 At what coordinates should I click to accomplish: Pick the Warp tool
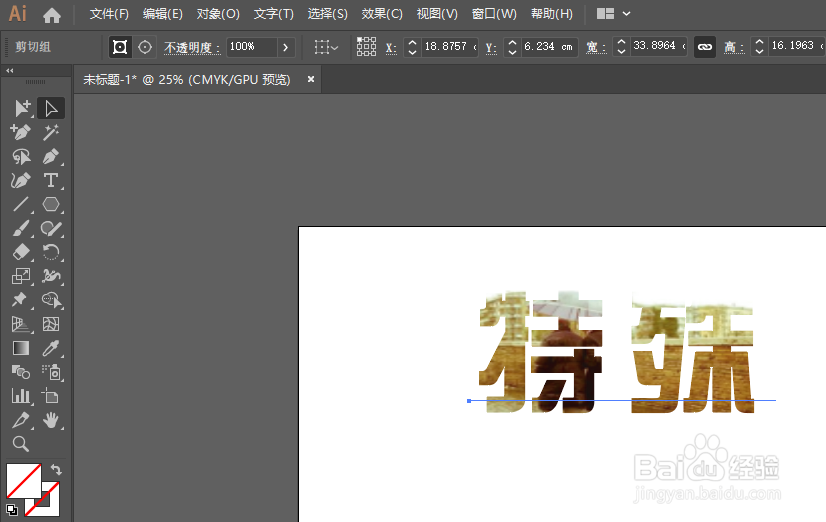point(51,276)
